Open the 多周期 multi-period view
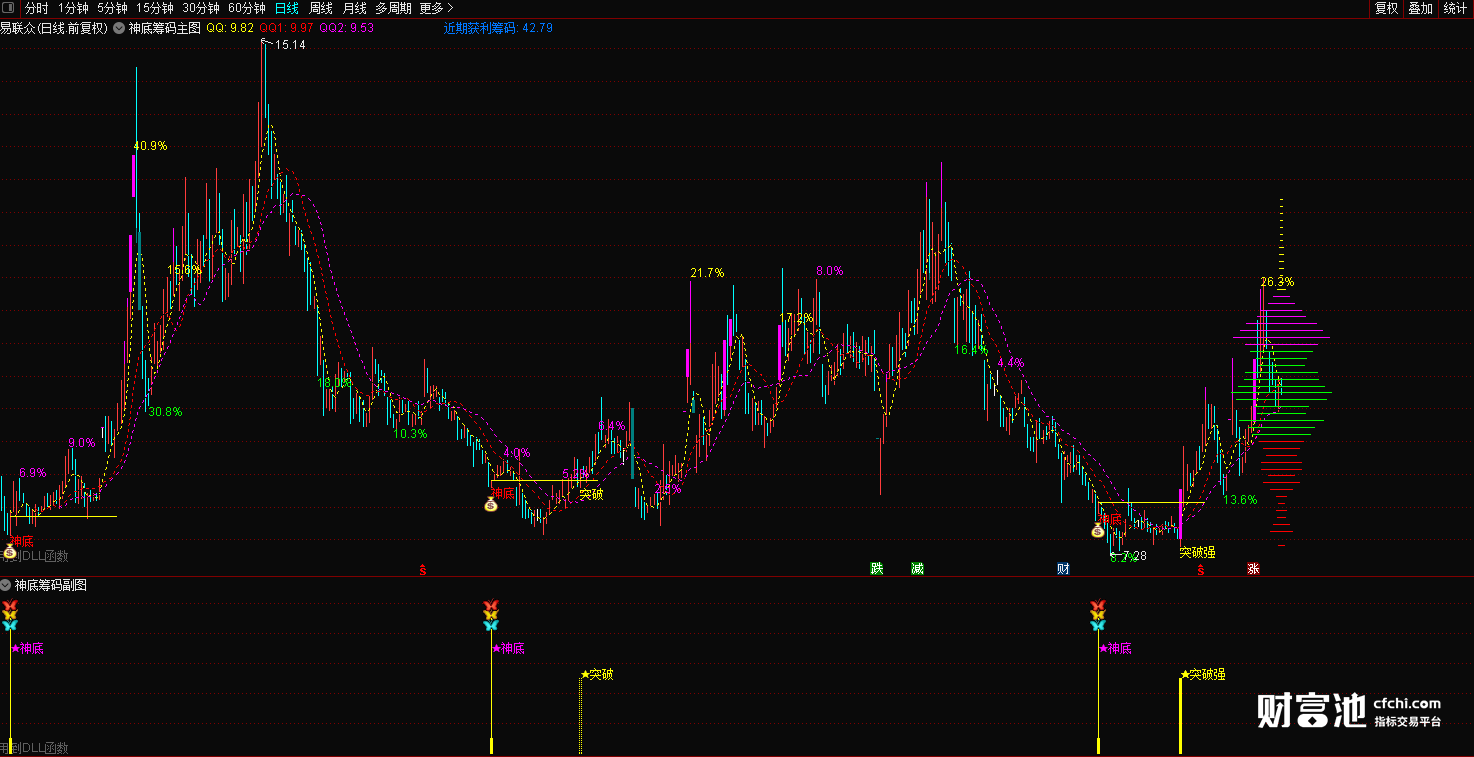 tap(393, 8)
